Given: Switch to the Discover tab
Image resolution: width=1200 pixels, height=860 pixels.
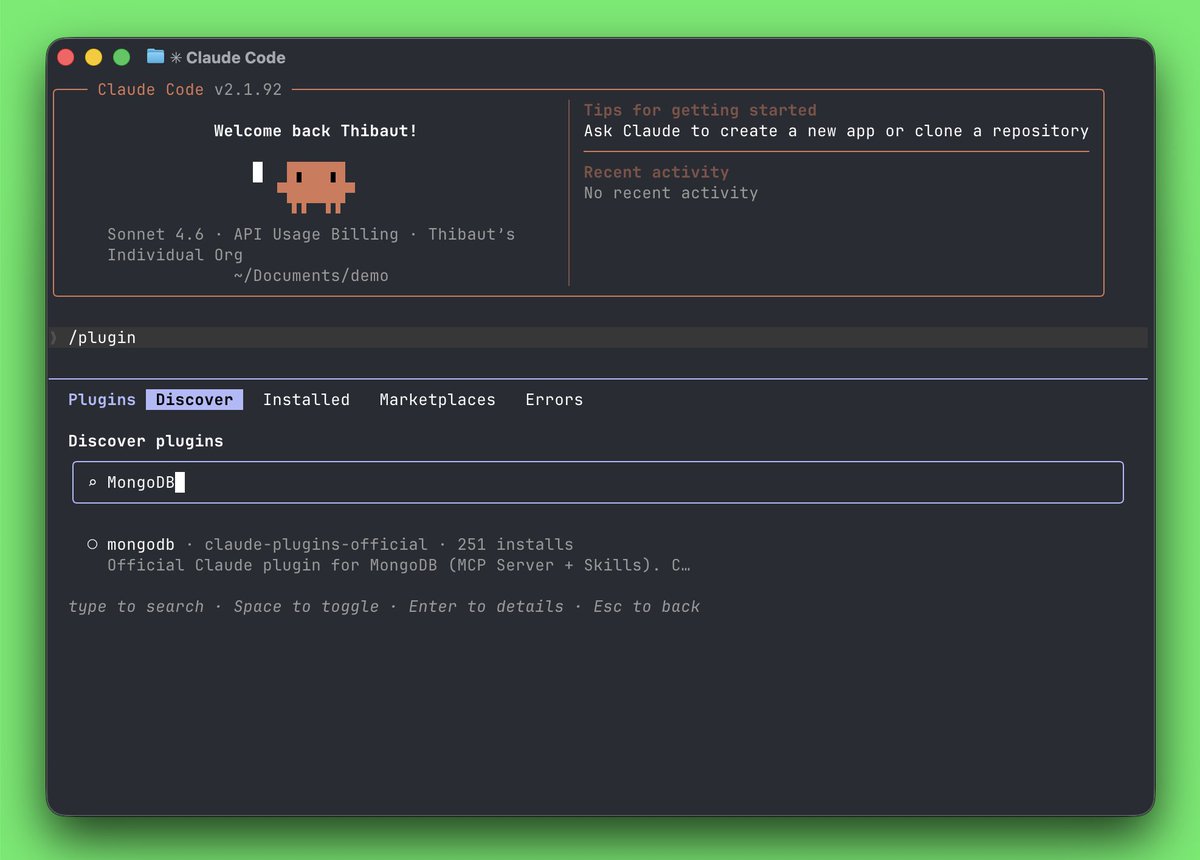Looking at the screenshot, I should point(194,400).
